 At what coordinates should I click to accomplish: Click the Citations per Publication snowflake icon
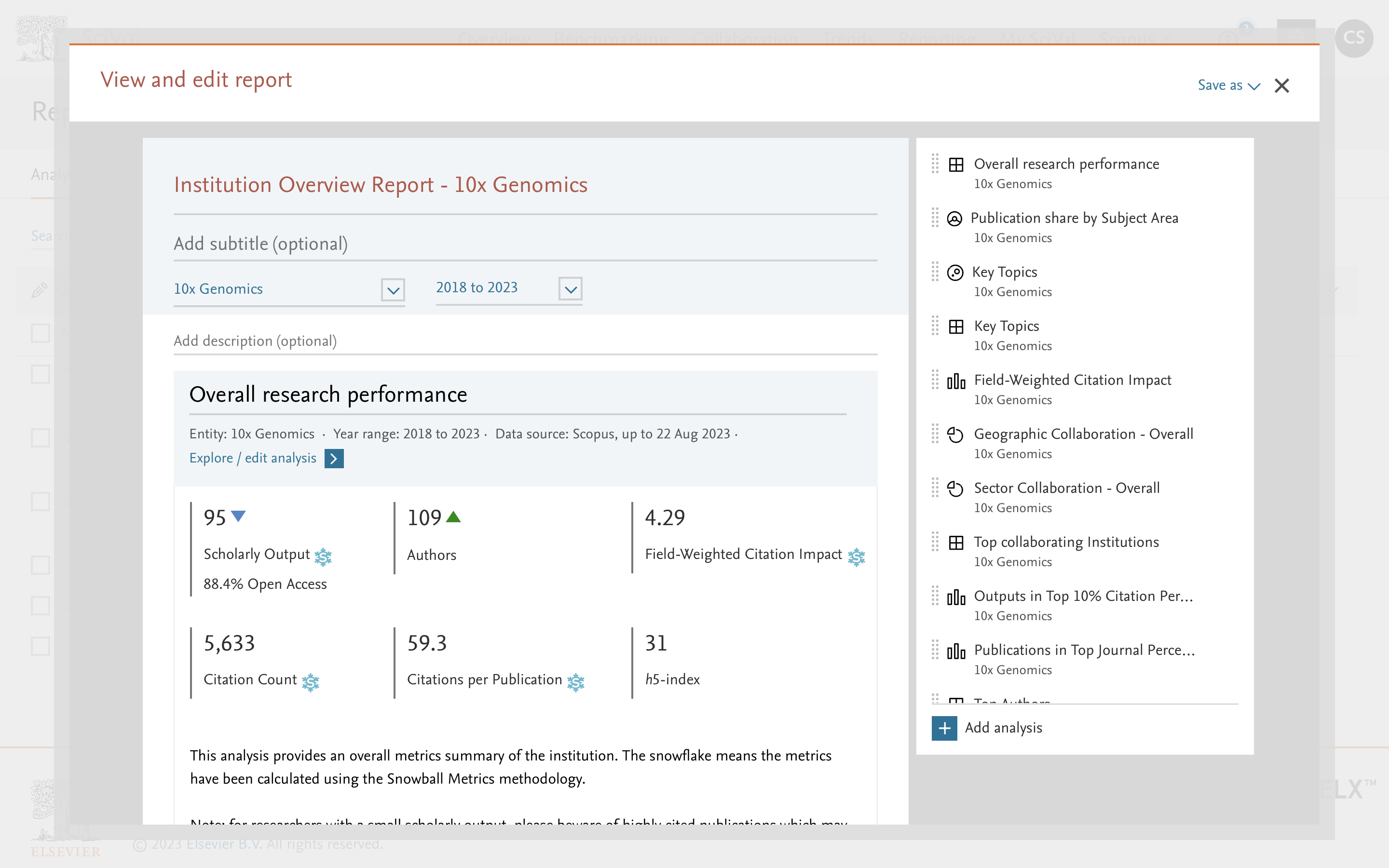(576, 682)
